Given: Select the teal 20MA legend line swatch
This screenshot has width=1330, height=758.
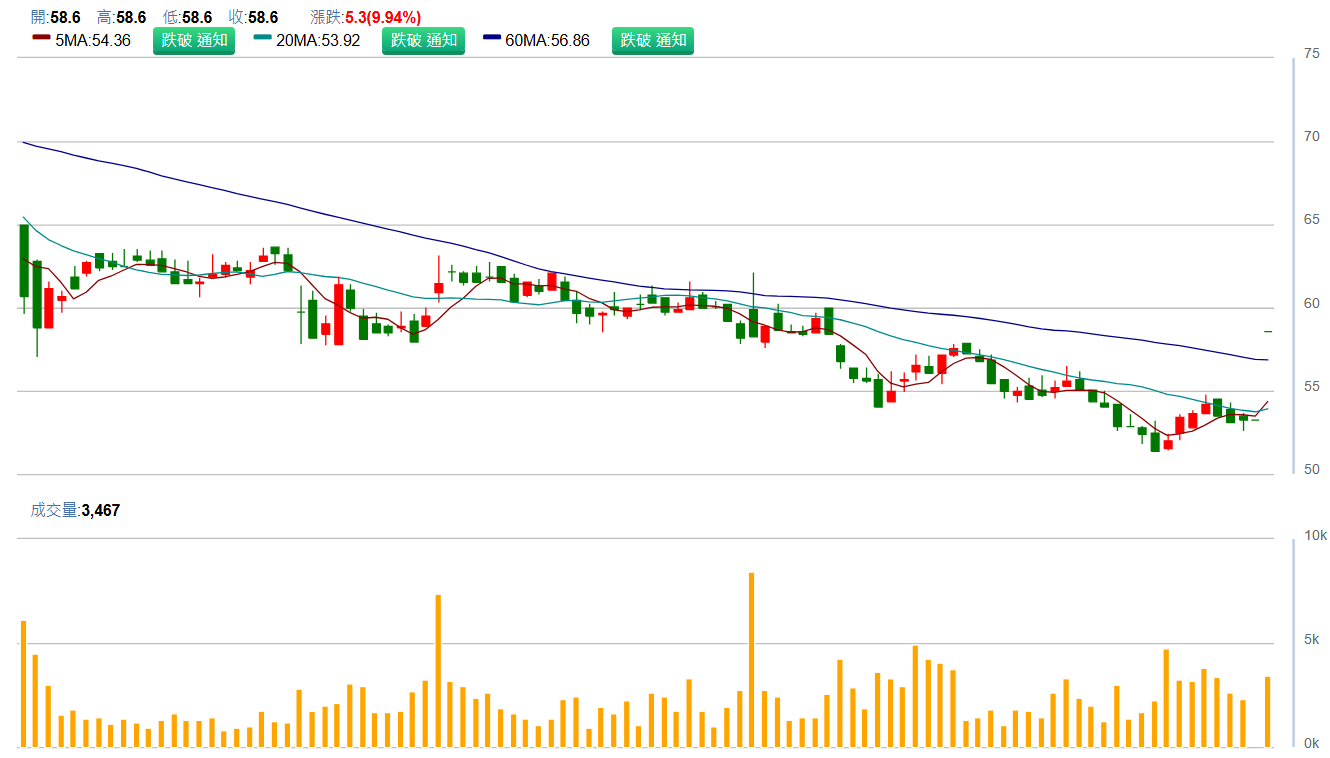Looking at the screenshot, I should pyautogui.click(x=263, y=39).
